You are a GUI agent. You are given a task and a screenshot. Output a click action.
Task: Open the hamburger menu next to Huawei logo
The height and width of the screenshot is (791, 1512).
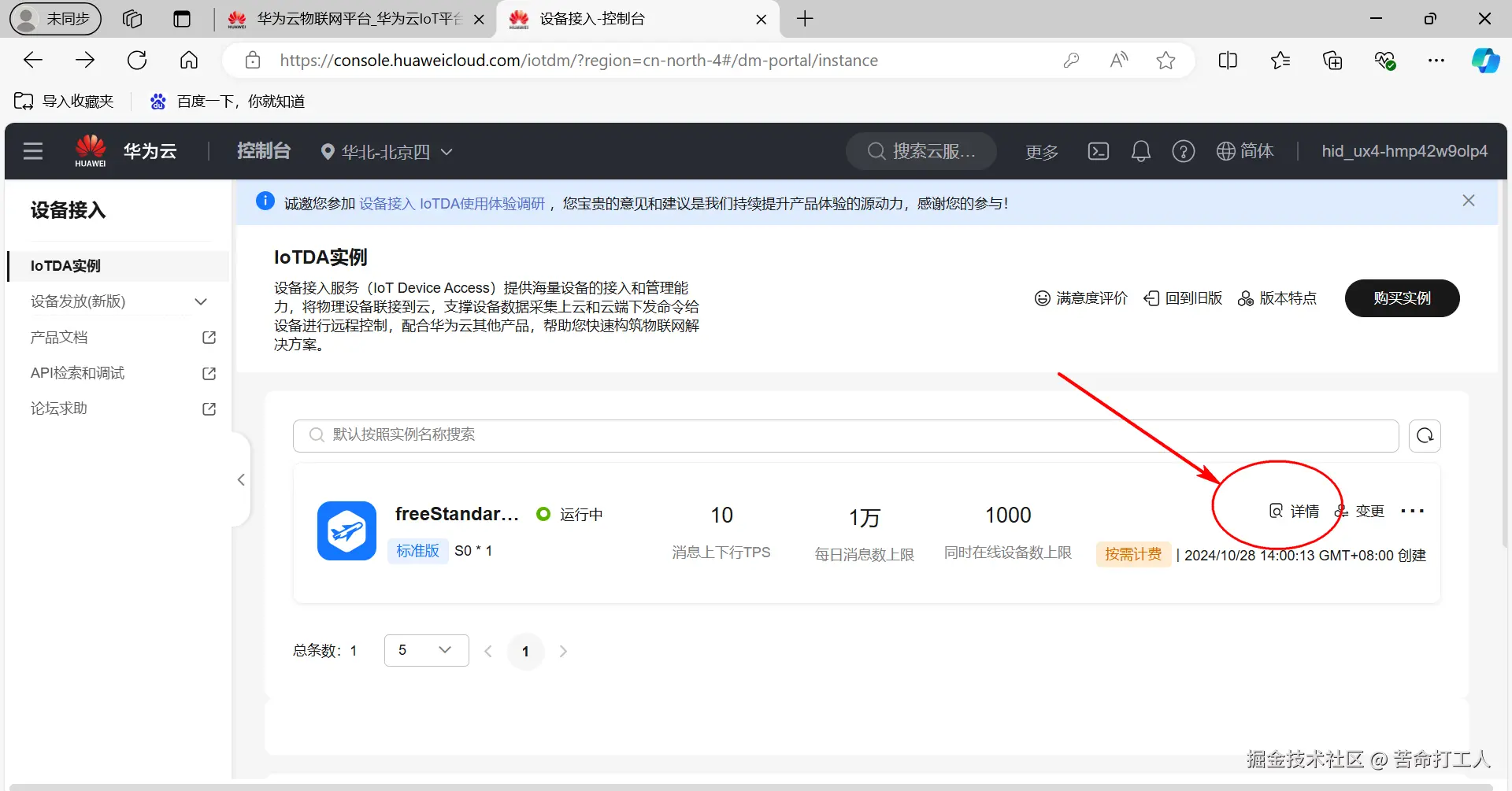point(32,150)
